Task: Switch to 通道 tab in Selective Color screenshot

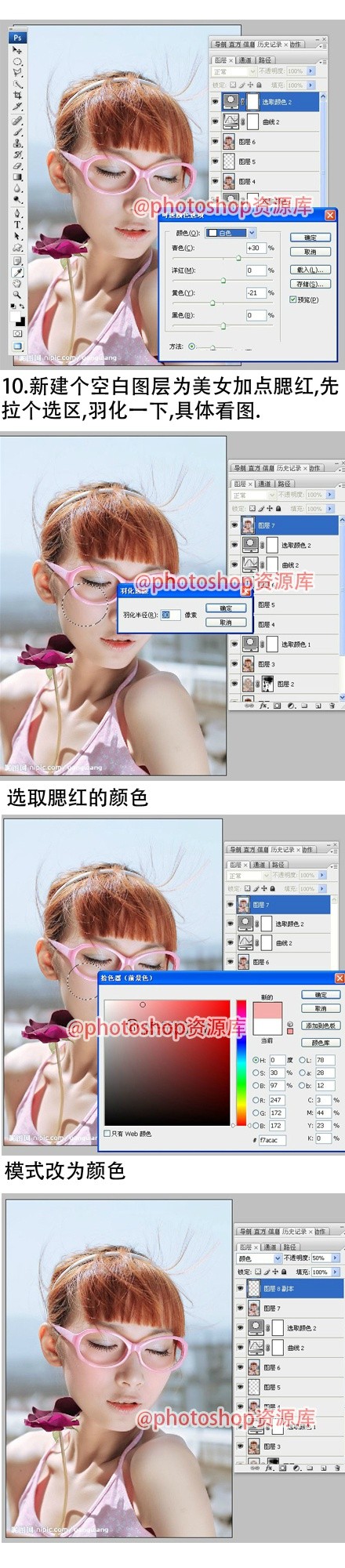Action: click(x=245, y=60)
